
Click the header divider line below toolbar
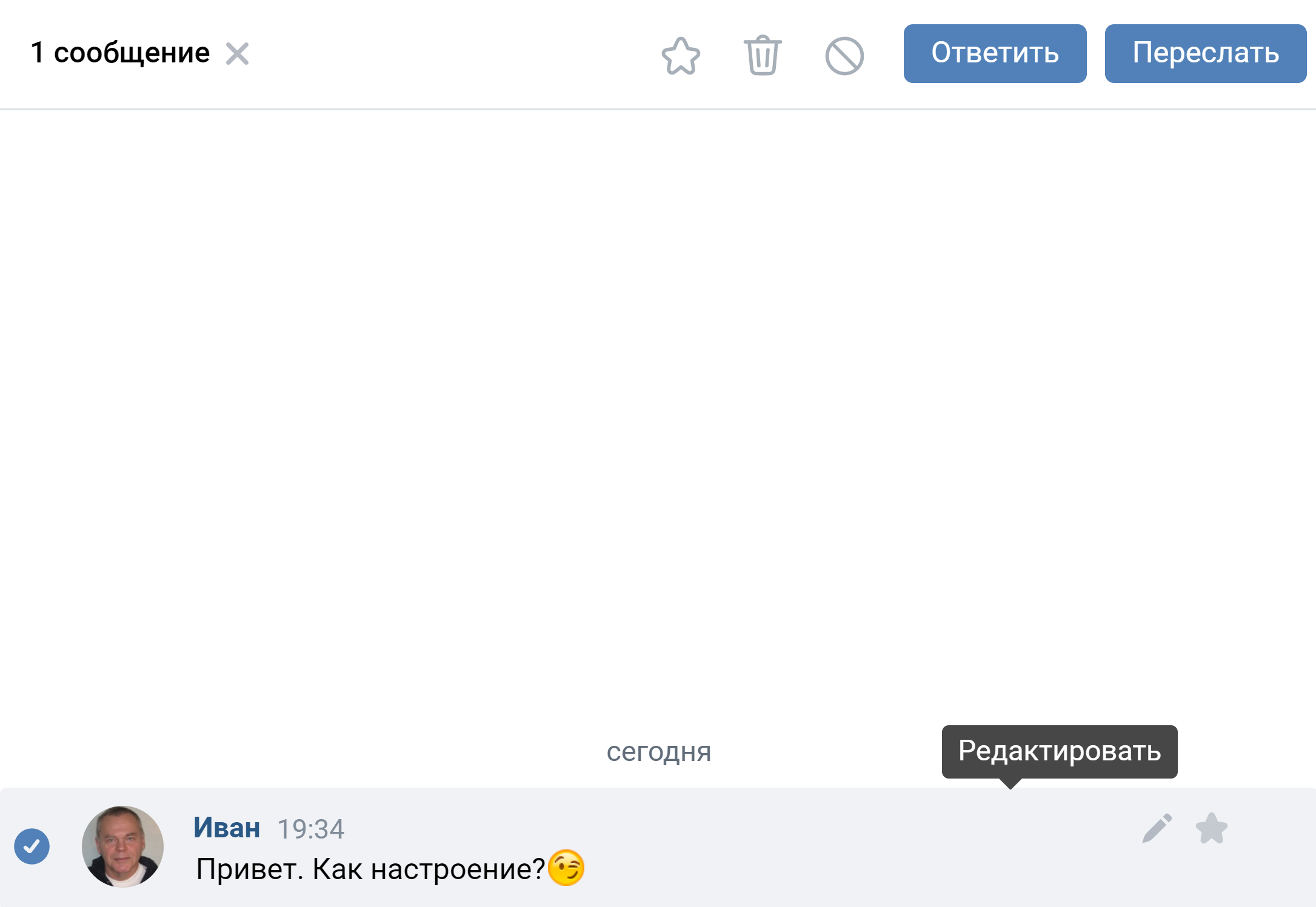click(x=658, y=109)
